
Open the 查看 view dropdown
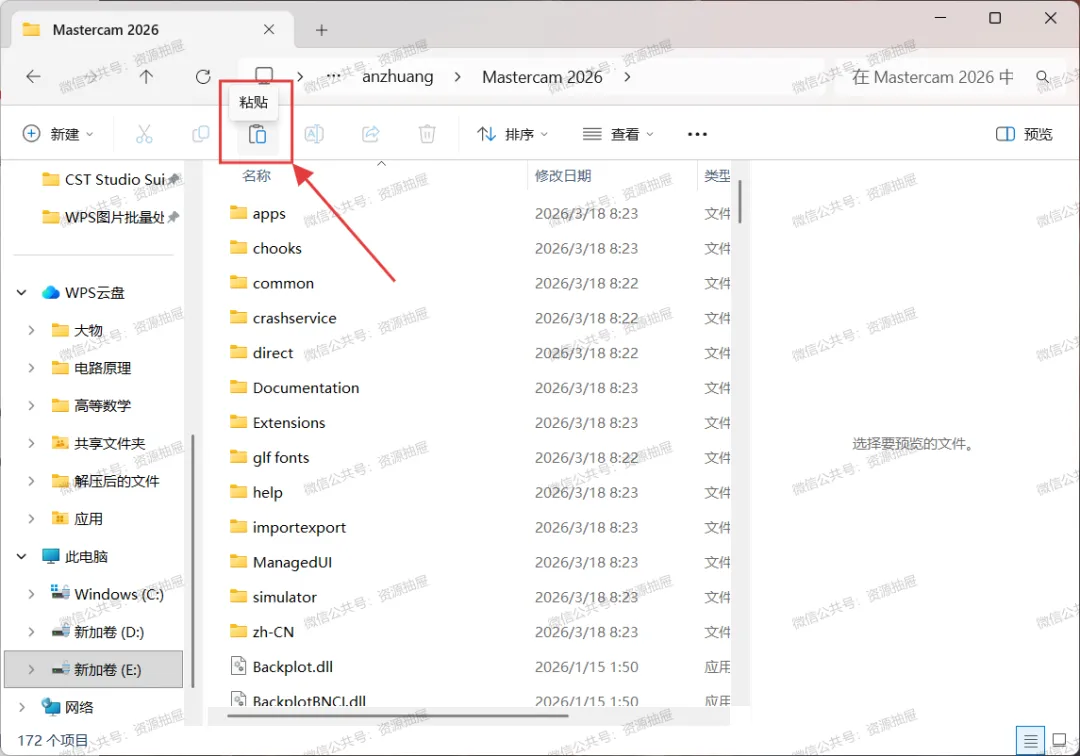618,134
